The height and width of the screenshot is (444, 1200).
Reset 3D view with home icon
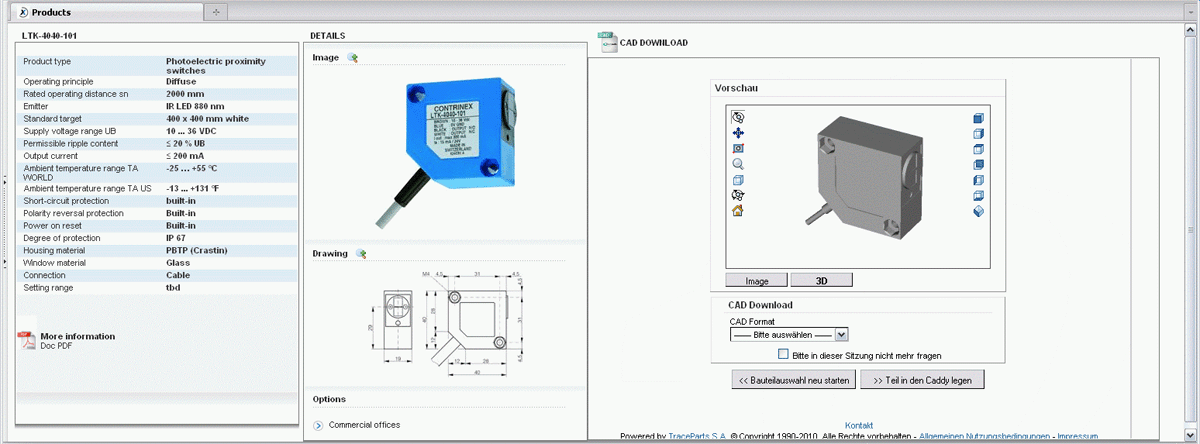[738, 211]
